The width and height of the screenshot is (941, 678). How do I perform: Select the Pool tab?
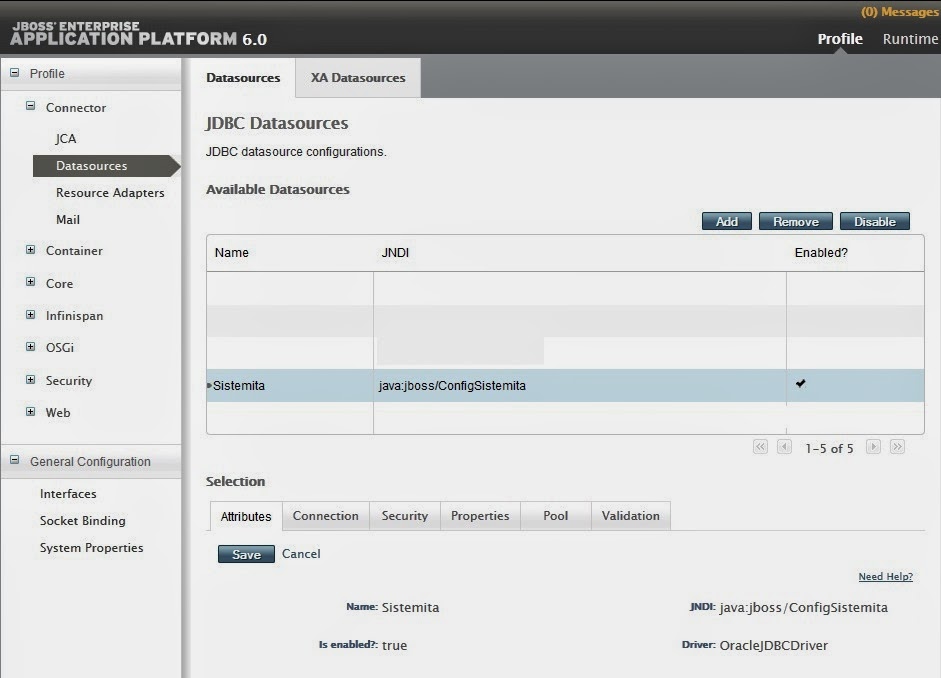pos(556,516)
